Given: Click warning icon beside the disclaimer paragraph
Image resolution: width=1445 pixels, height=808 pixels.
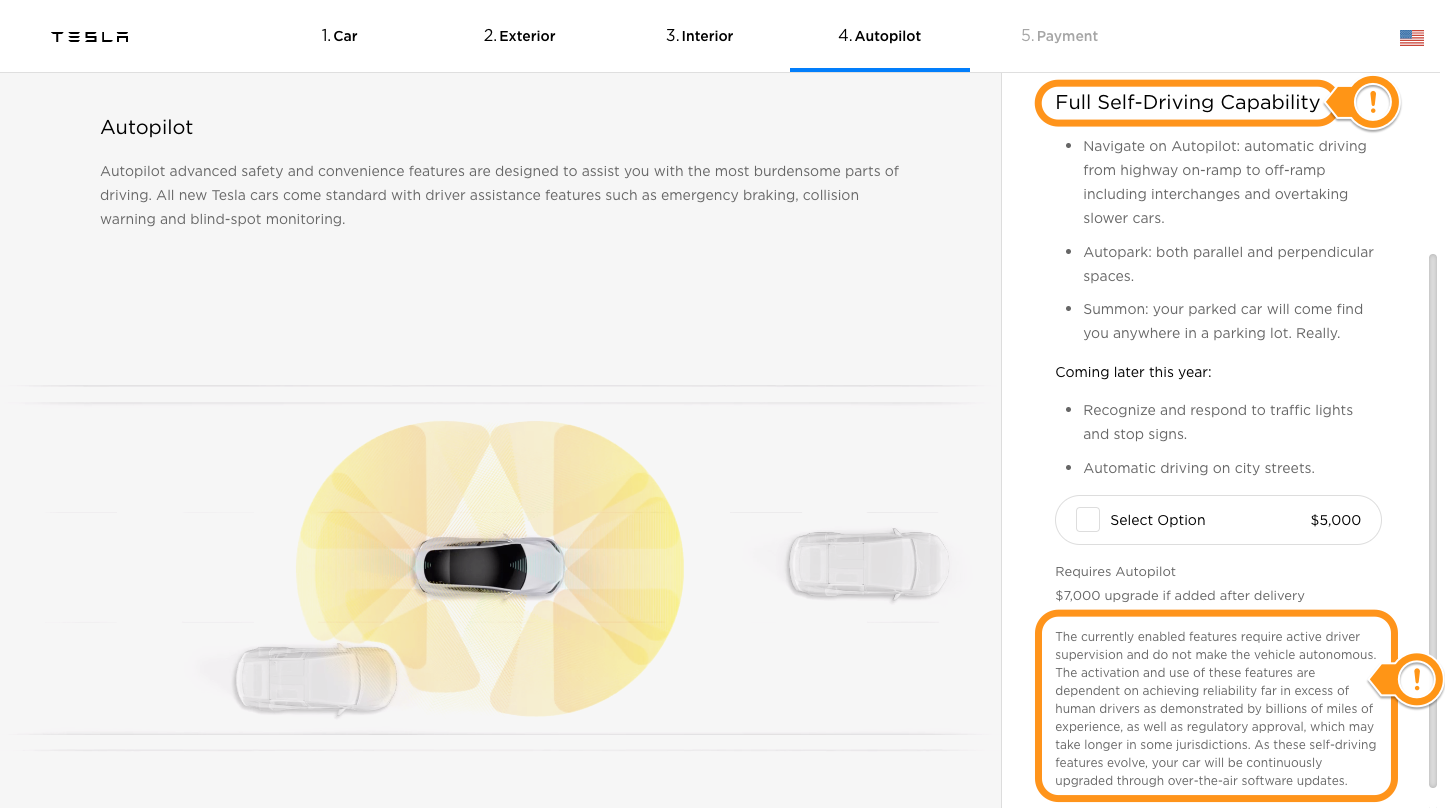Looking at the screenshot, I should click(1416, 681).
